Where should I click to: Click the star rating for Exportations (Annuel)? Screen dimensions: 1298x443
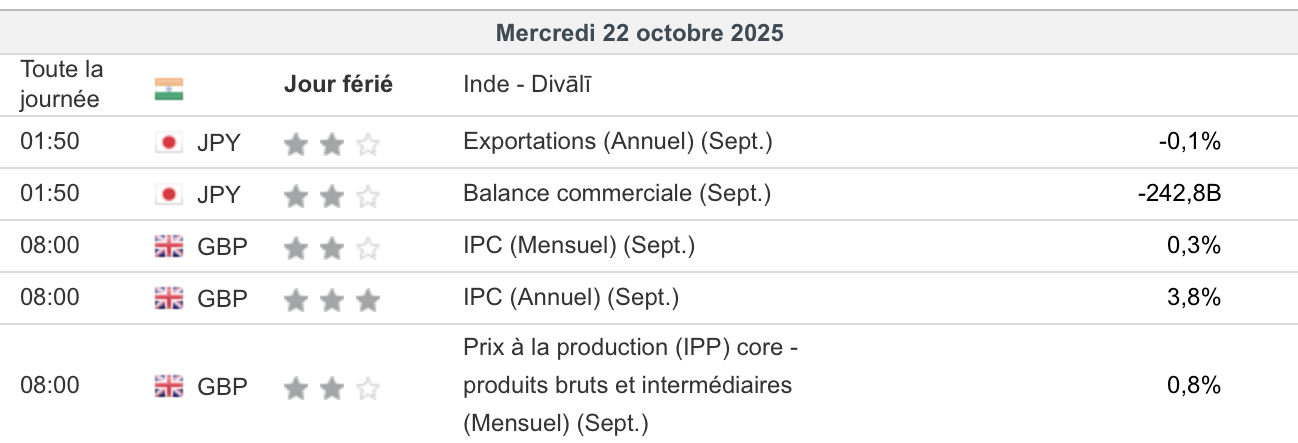[x=332, y=145]
